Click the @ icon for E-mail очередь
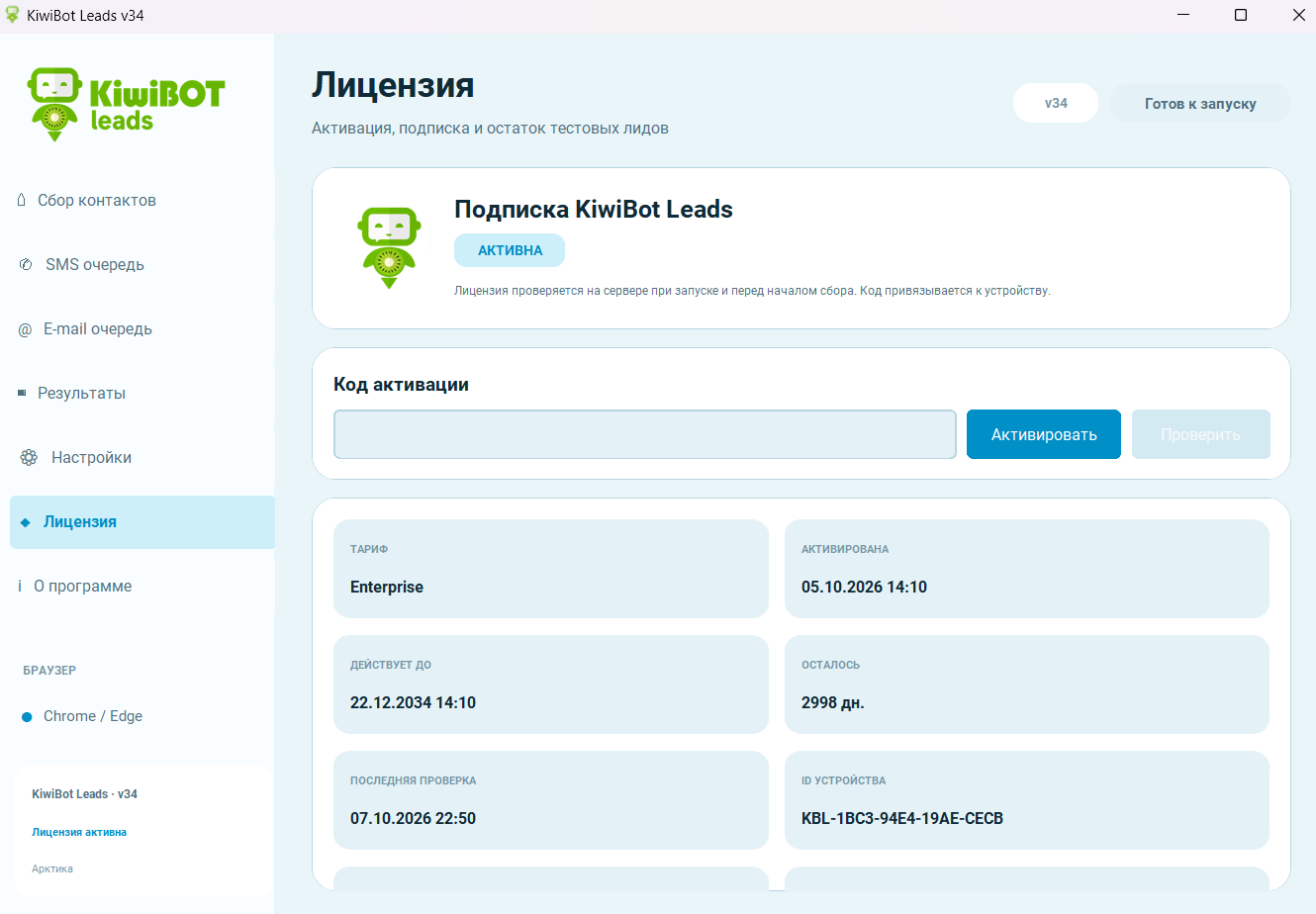This screenshot has width=1316, height=914. tap(25, 329)
